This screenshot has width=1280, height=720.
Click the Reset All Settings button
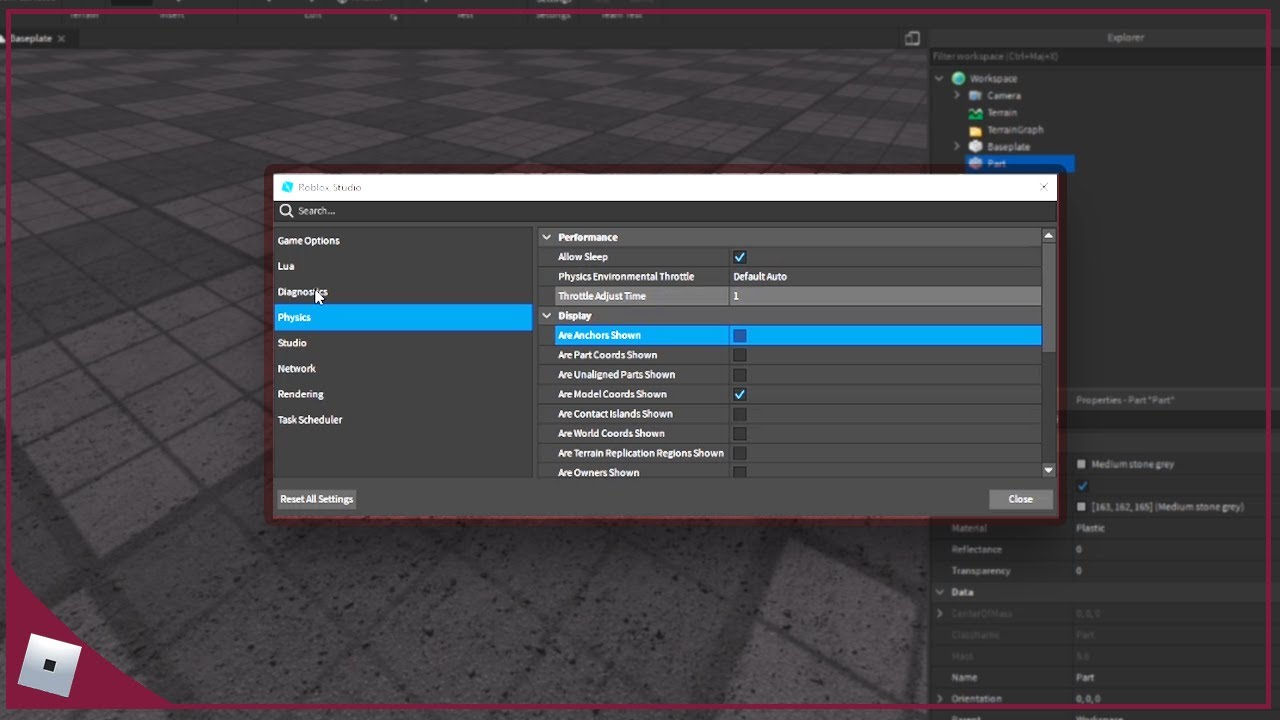[x=317, y=499]
